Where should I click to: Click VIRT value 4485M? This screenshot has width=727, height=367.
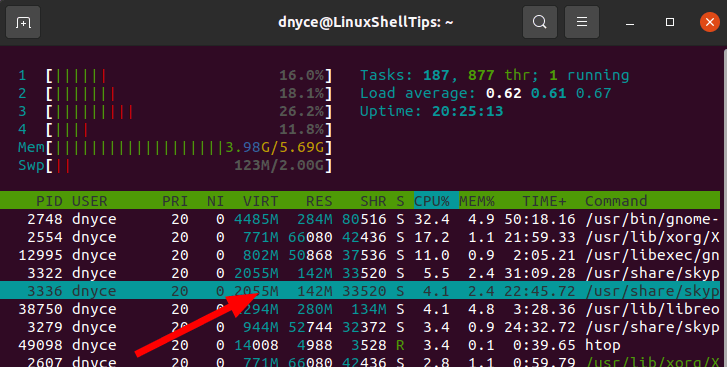tap(256, 219)
